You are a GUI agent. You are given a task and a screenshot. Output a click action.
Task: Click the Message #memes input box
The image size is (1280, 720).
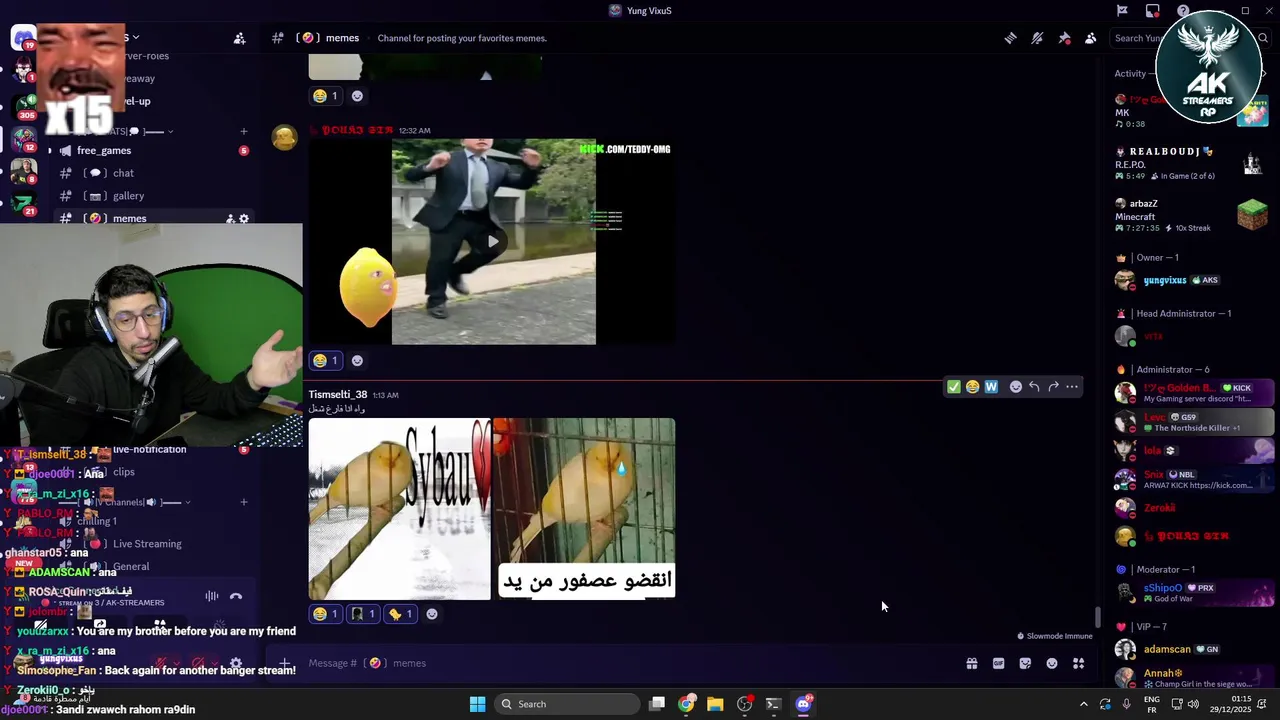pos(630,663)
